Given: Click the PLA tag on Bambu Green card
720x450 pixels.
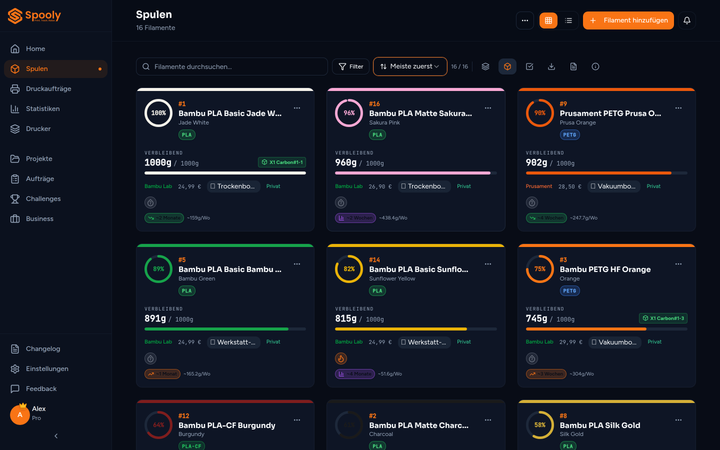Looking at the screenshot, I should pos(187,291).
